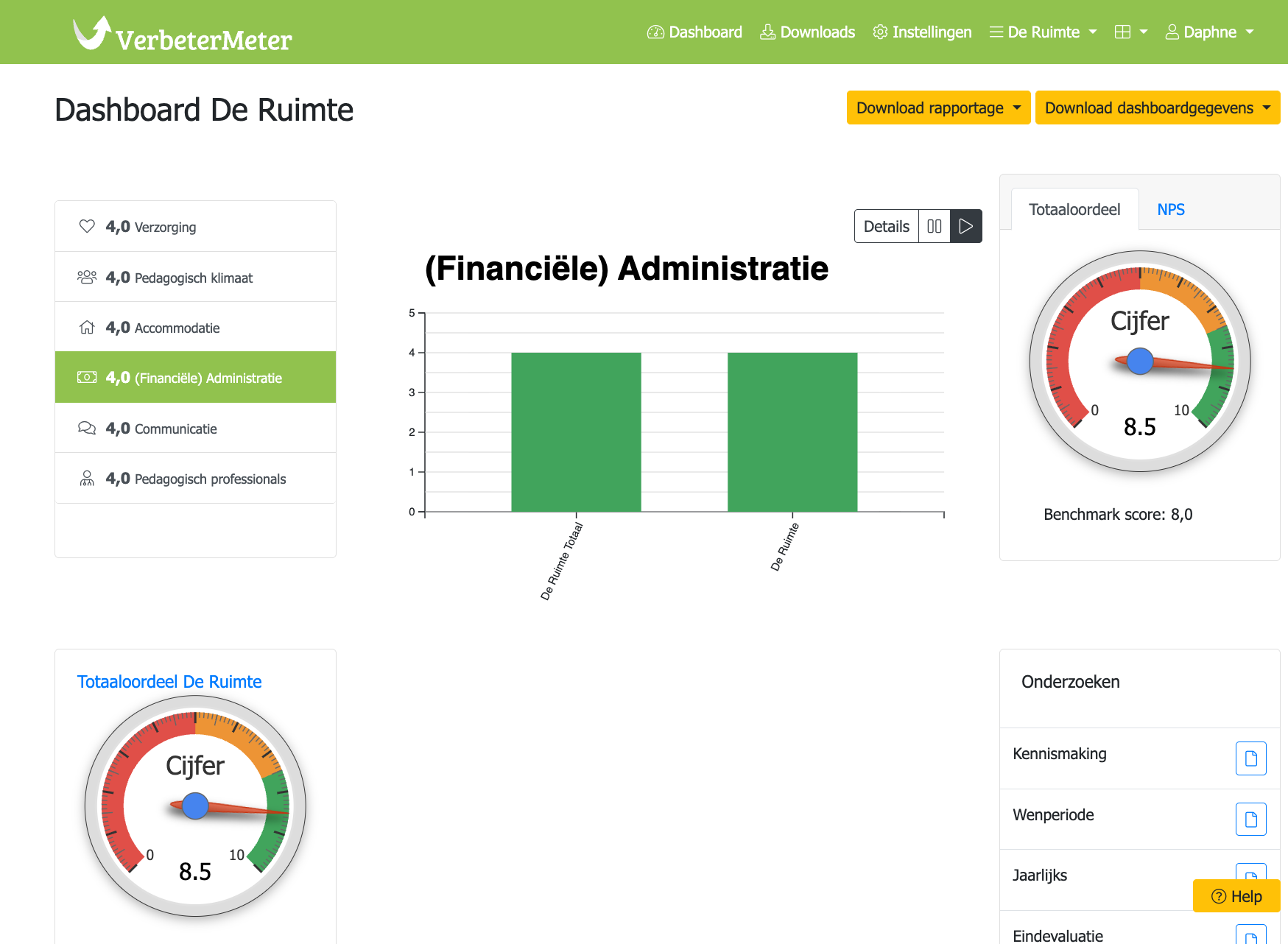Open the Daphne user menu
The image size is (1288, 944).
coord(1209,32)
